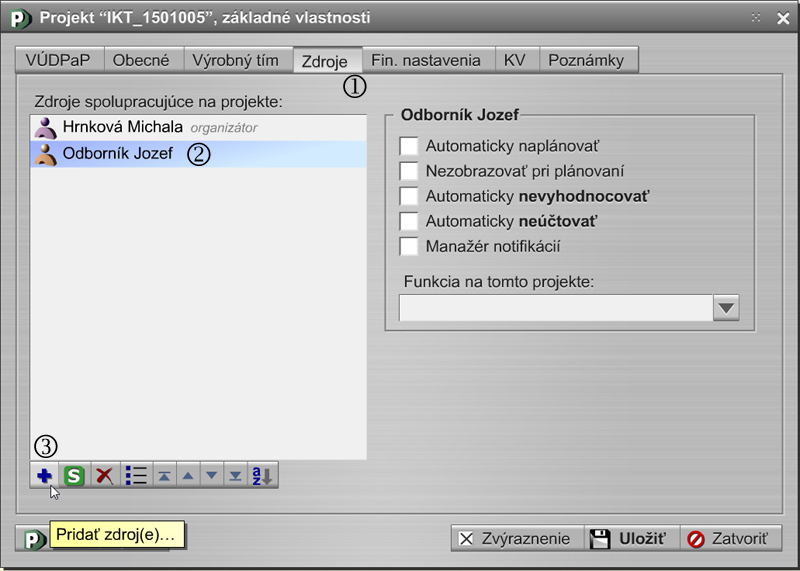This screenshot has width=800, height=571.
Task: Enable Automaticky naplánovať checkbox
Action: (408, 146)
